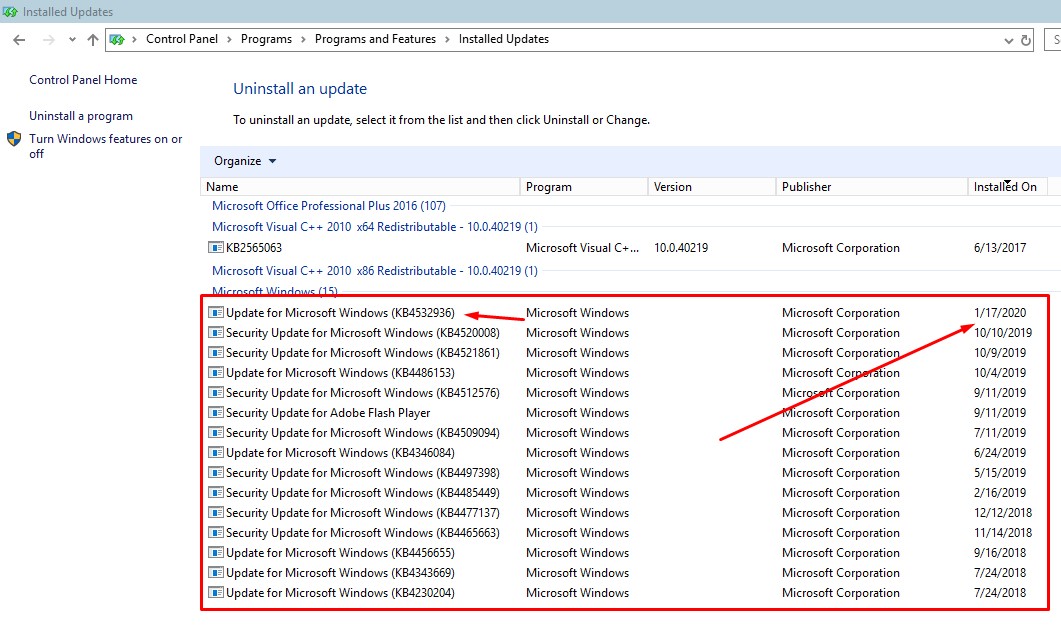Open Control Panel Home link

(83, 80)
